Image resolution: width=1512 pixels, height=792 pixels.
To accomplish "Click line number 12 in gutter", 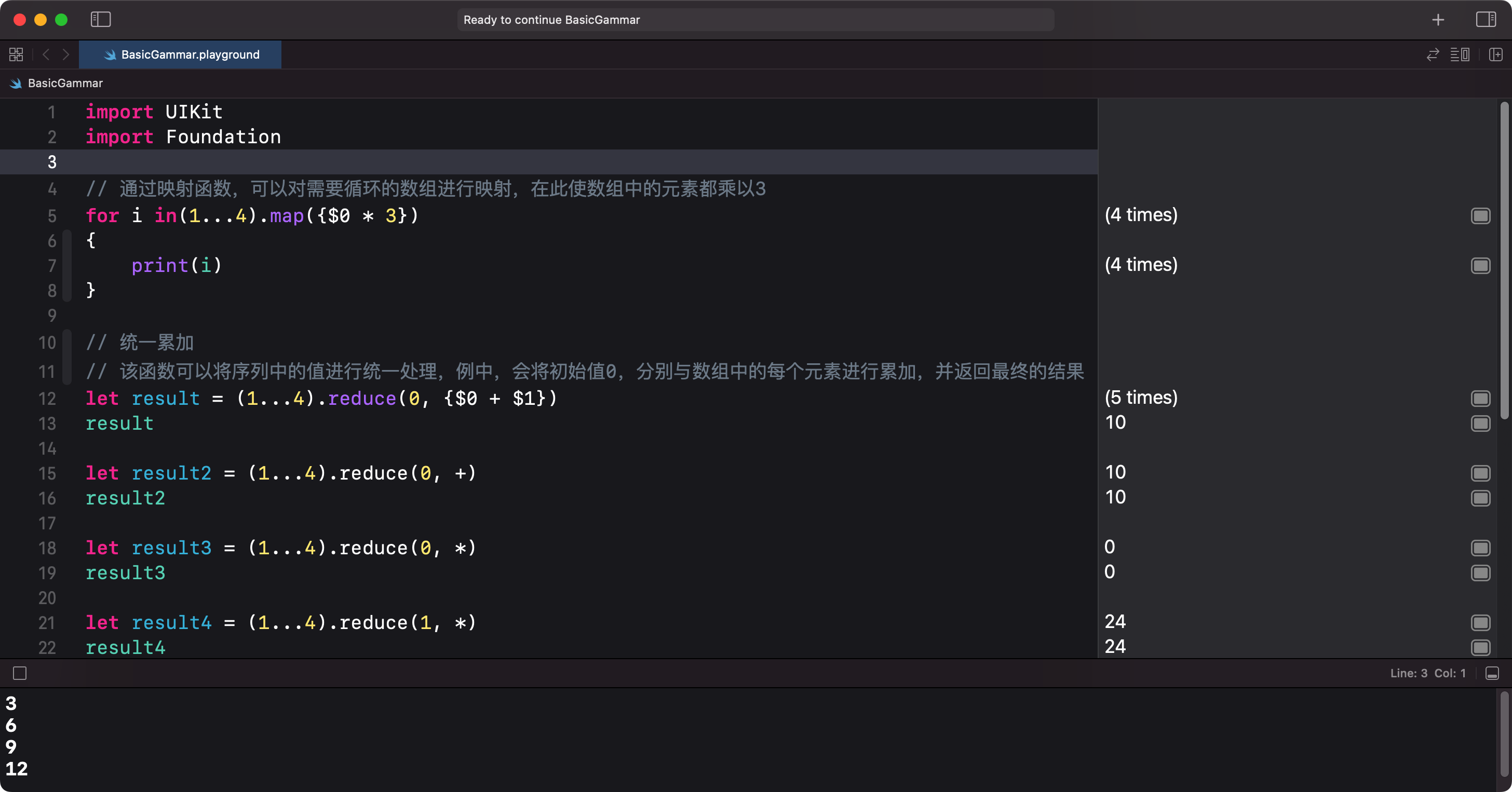I will point(47,399).
